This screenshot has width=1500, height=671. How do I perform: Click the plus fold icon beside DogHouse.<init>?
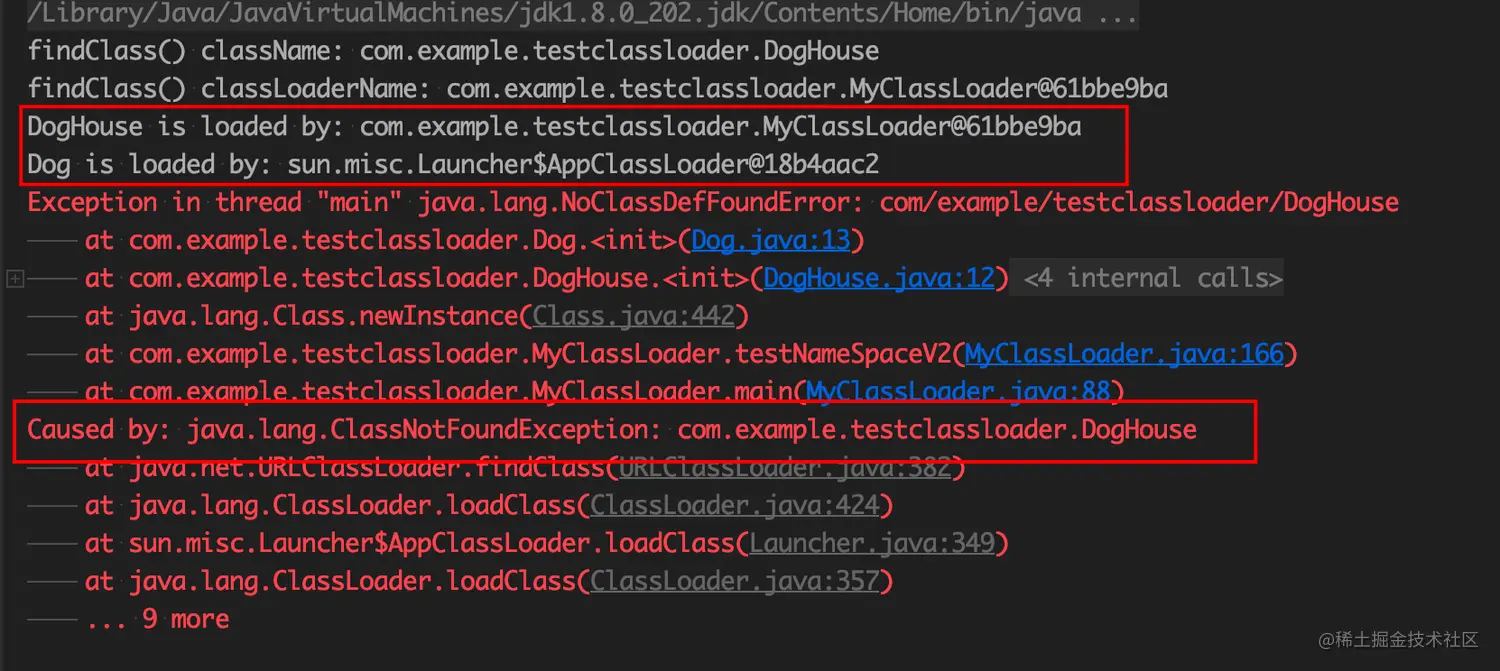[x=15, y=279]
